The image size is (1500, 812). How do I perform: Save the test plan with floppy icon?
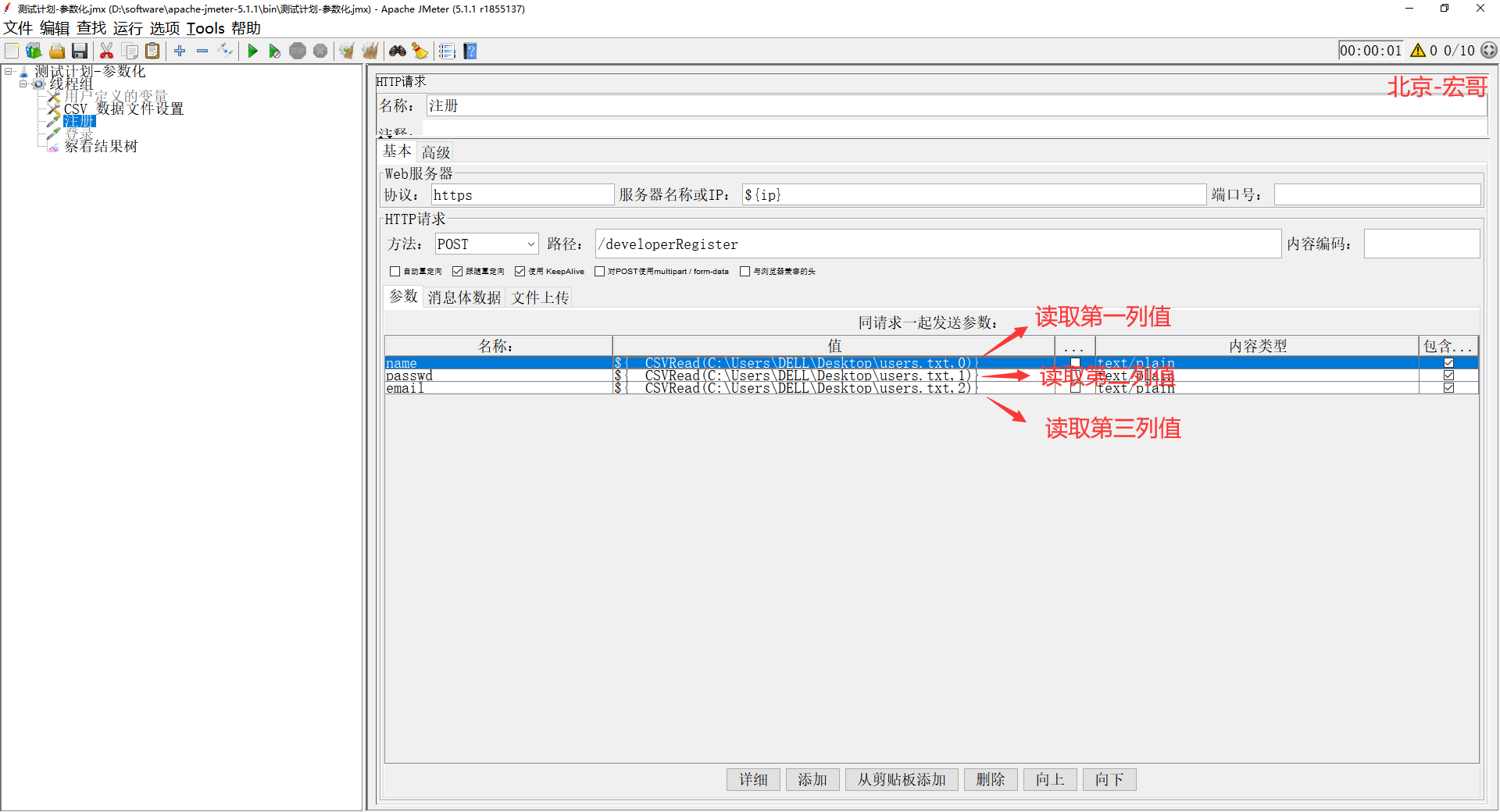click(79, 51)
